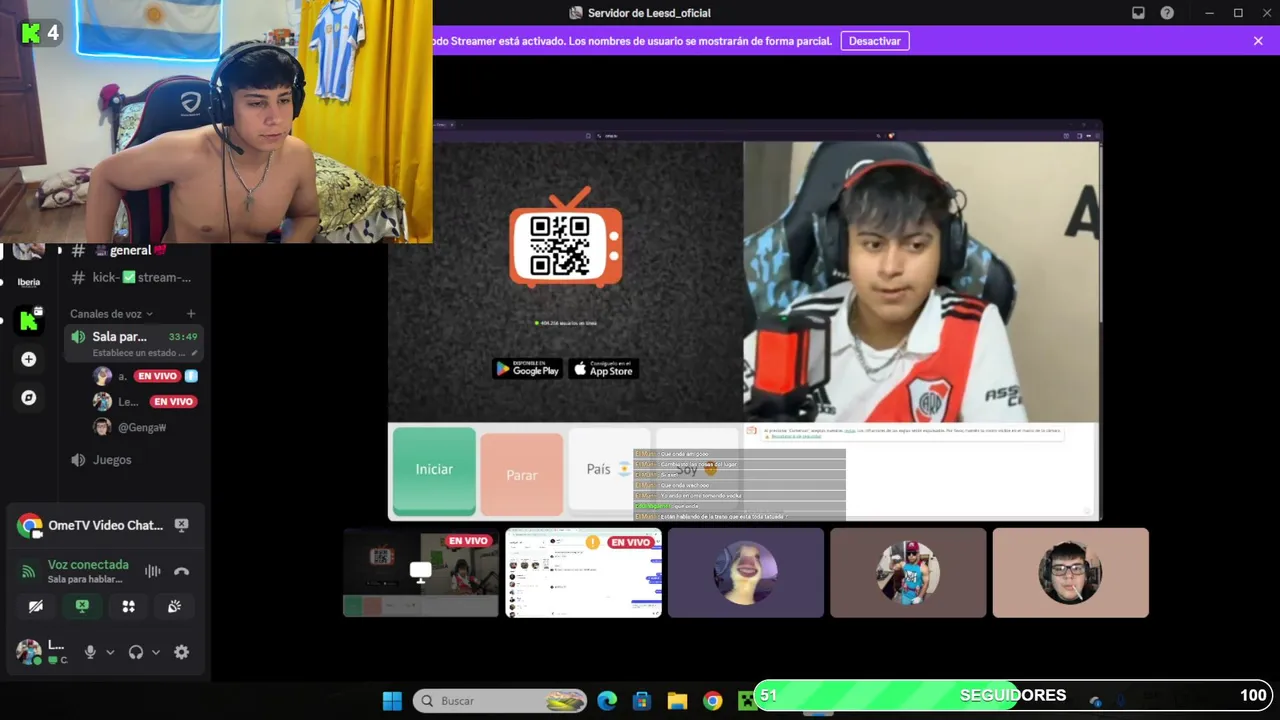
Task: Click the warning icon on second stream thumbnail
Action: tap(593, 542)
